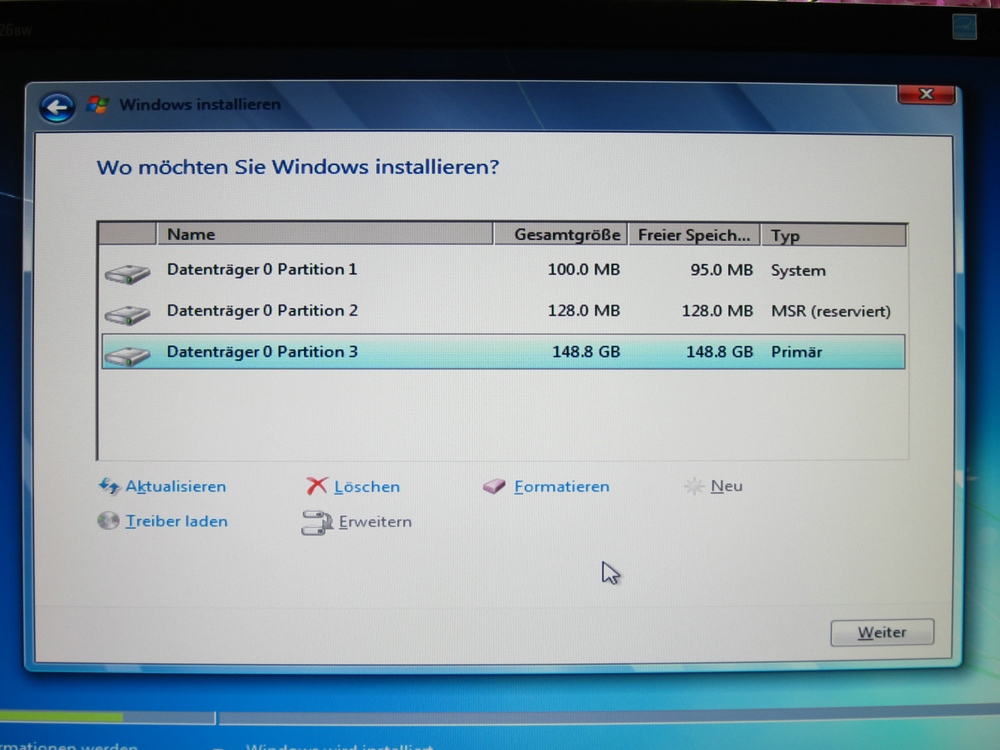
Task: Click the System type cell
Action: 798,270
